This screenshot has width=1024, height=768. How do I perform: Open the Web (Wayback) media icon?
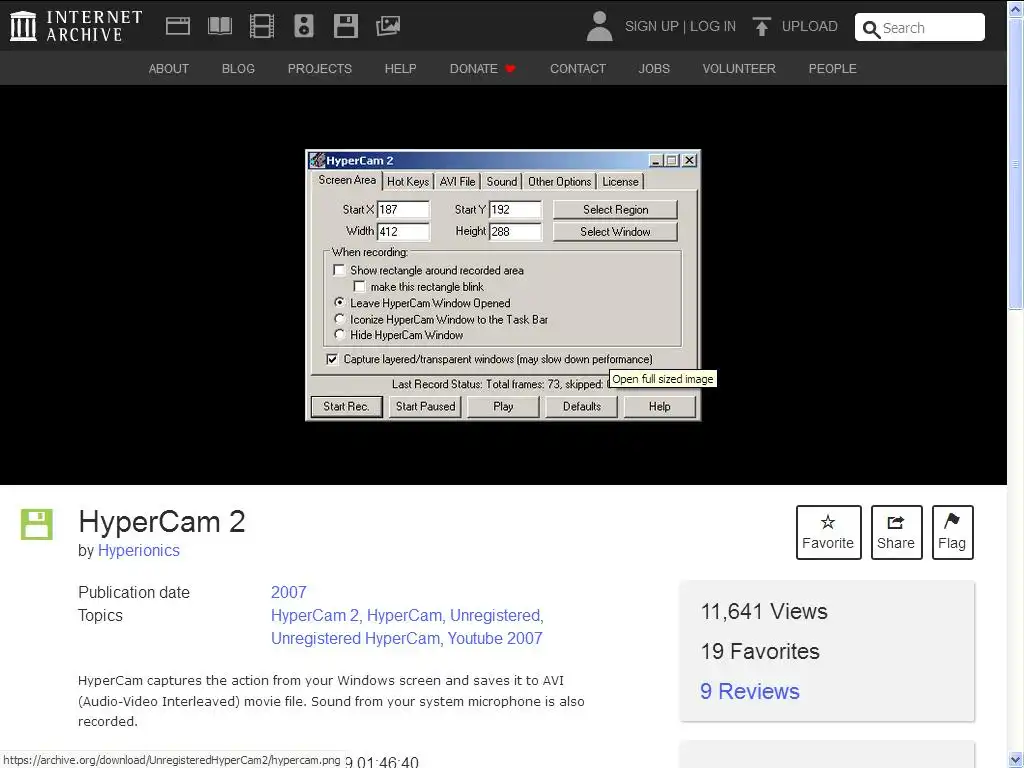pos(178,26)
